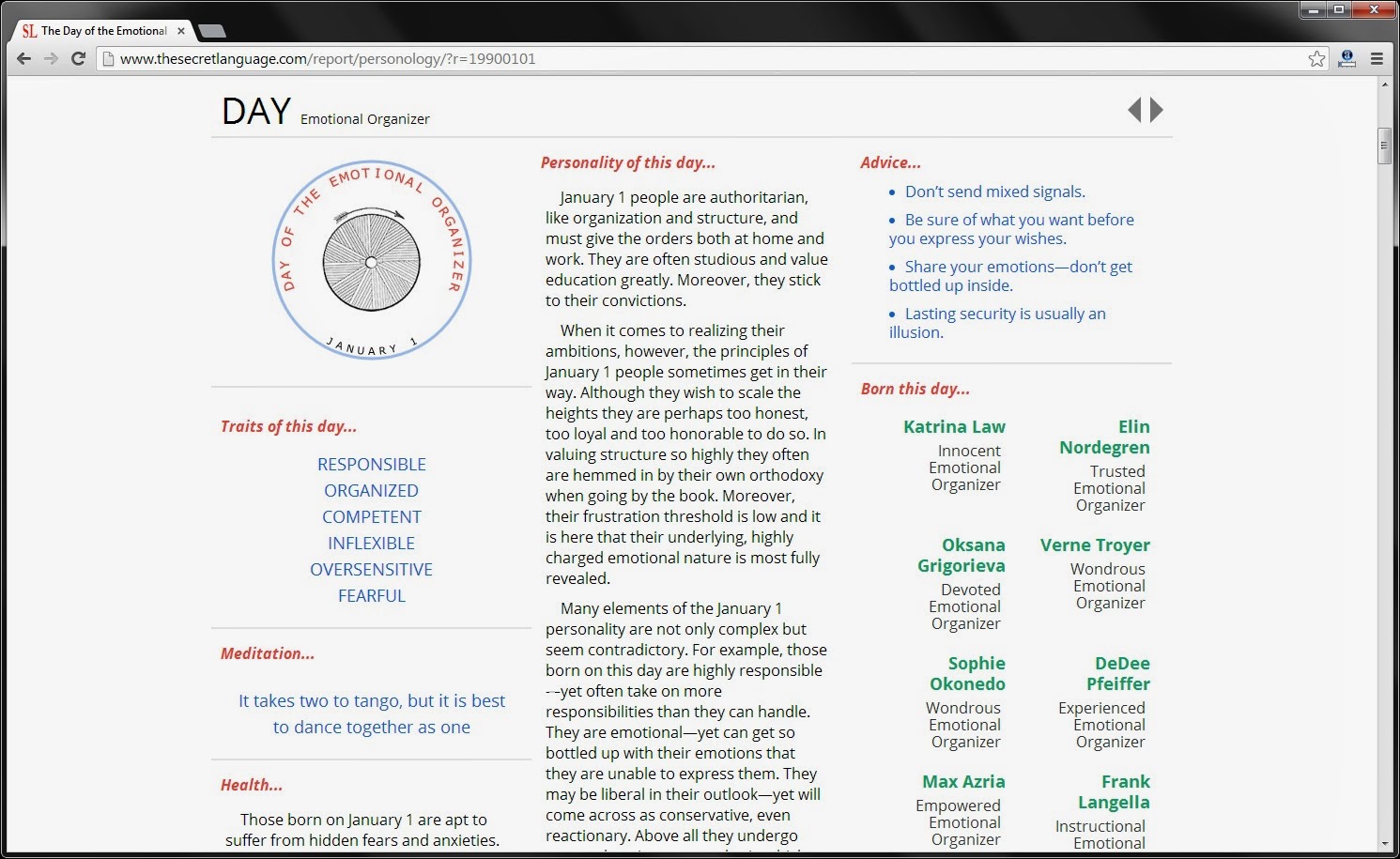Click the Emotional Organizer day emblem
The width and height of the screenshot is (1400, 859).
tap(372, 260)
